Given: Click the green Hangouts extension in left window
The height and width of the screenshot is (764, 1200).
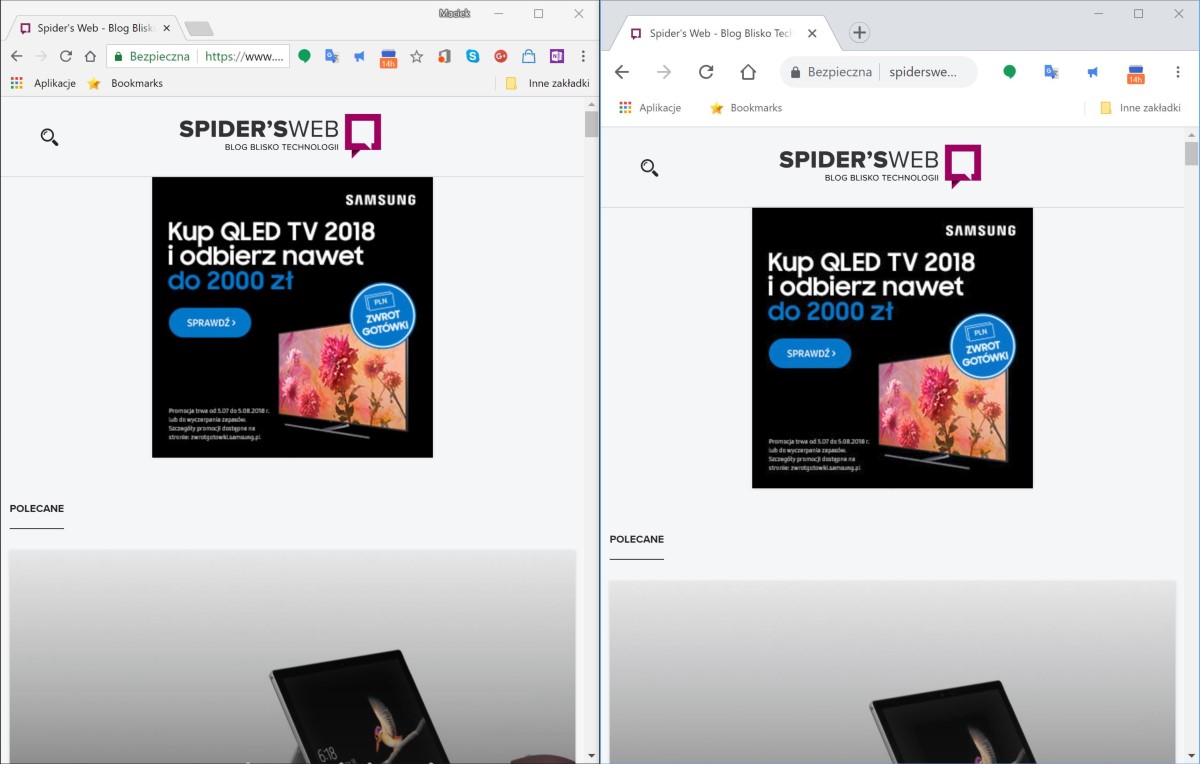Looking at the screenshot, I should (x=305, y=56).
